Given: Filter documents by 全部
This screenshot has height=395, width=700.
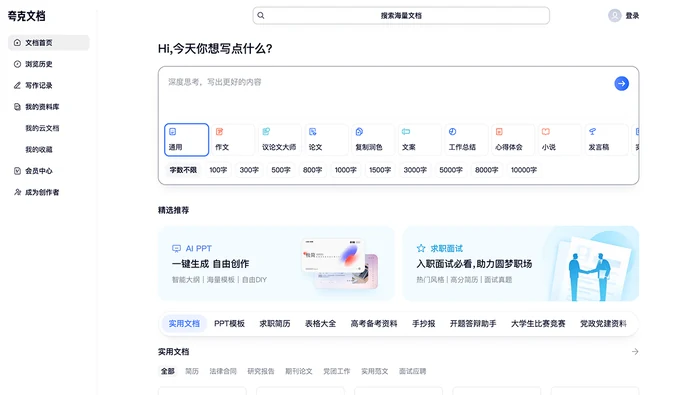Looking at the screenshot, I should (x=168, y=371).
